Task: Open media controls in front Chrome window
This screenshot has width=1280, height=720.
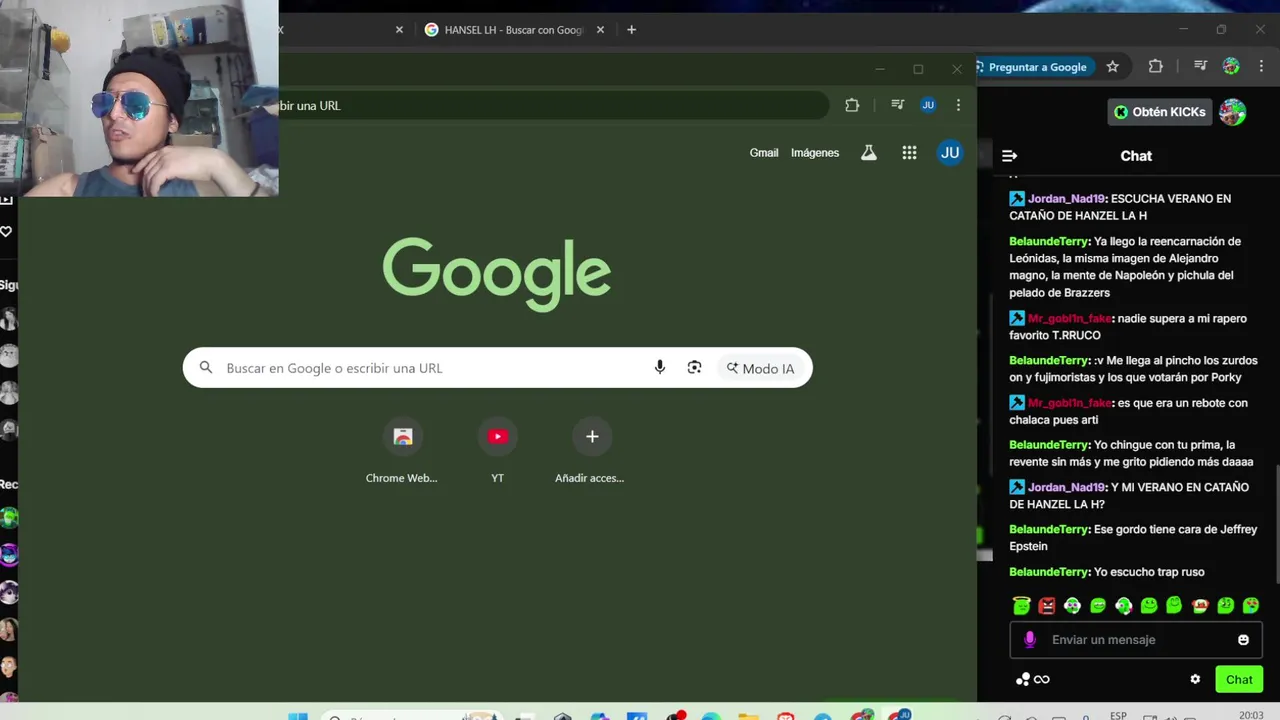Action: point(898,105)
